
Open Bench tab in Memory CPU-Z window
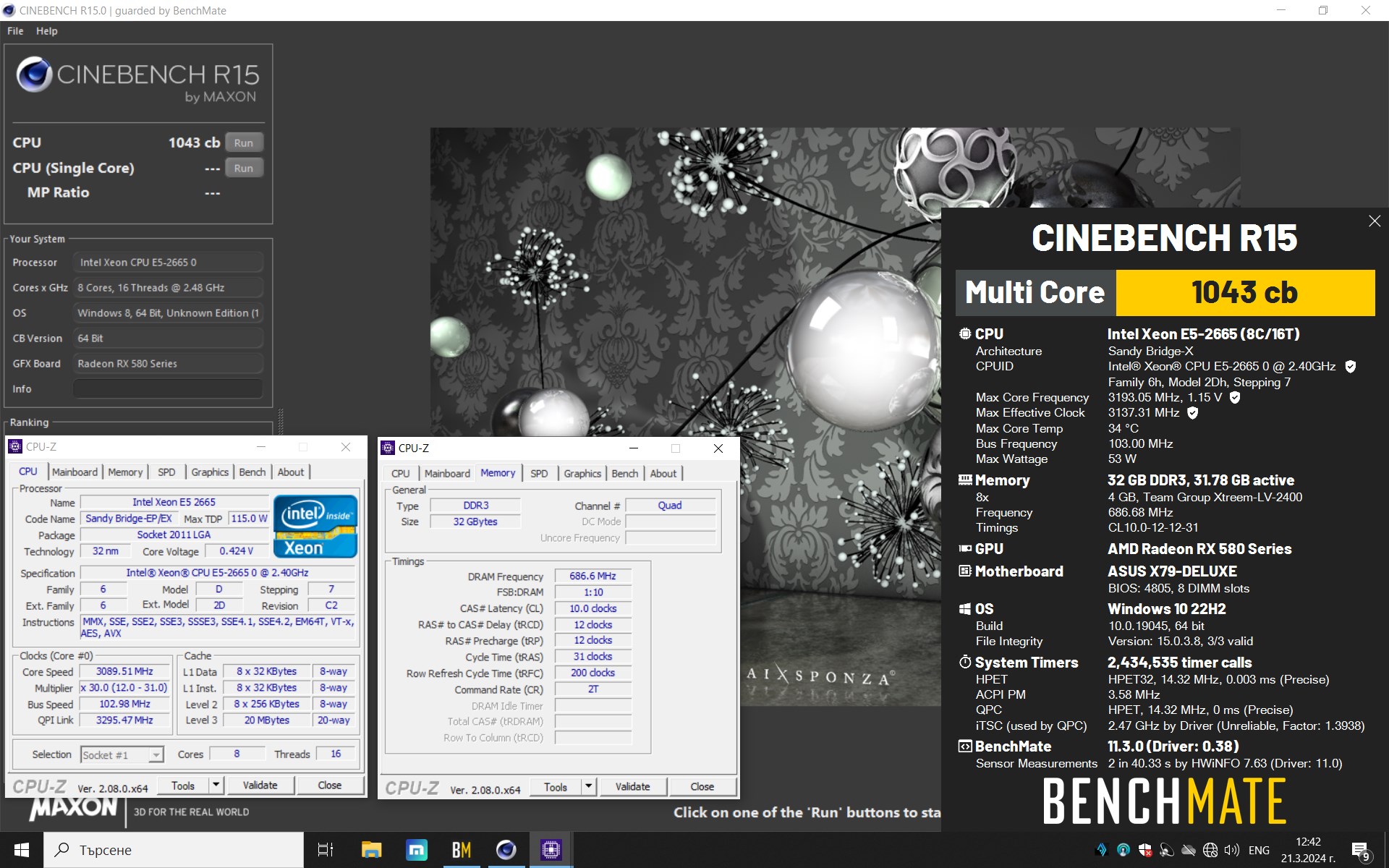(625, 473)
